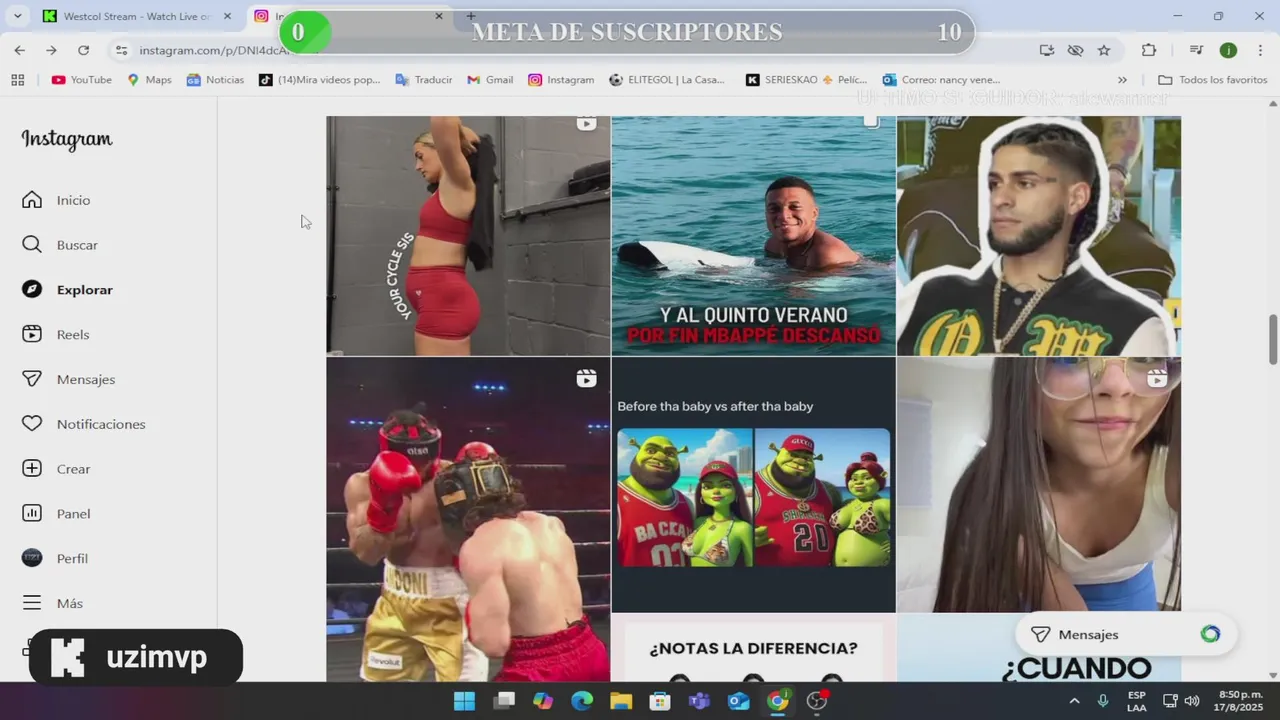Viewport: 1280px width, 720px height.
Task: Open Todos los favoritos folder
Action: pos(1212,80)
